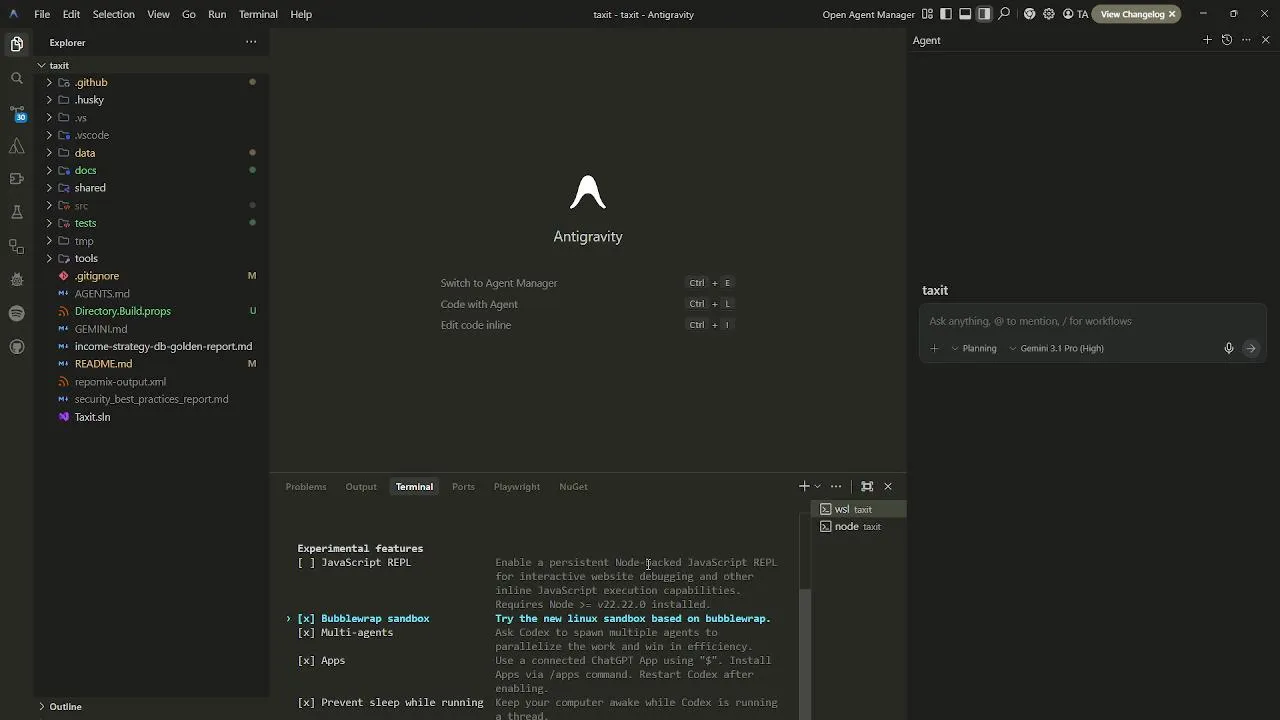The width and height of the screenshot is (1280, 720).
Task: Open the Planning mode dropdown
Action: click(x=974, y=348)
